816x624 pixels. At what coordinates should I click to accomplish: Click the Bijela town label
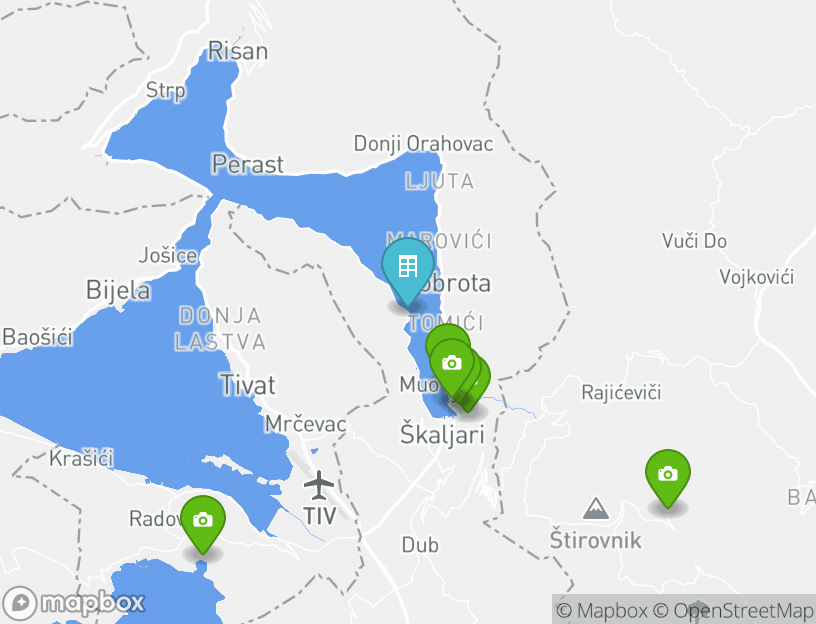click(118, 290)
